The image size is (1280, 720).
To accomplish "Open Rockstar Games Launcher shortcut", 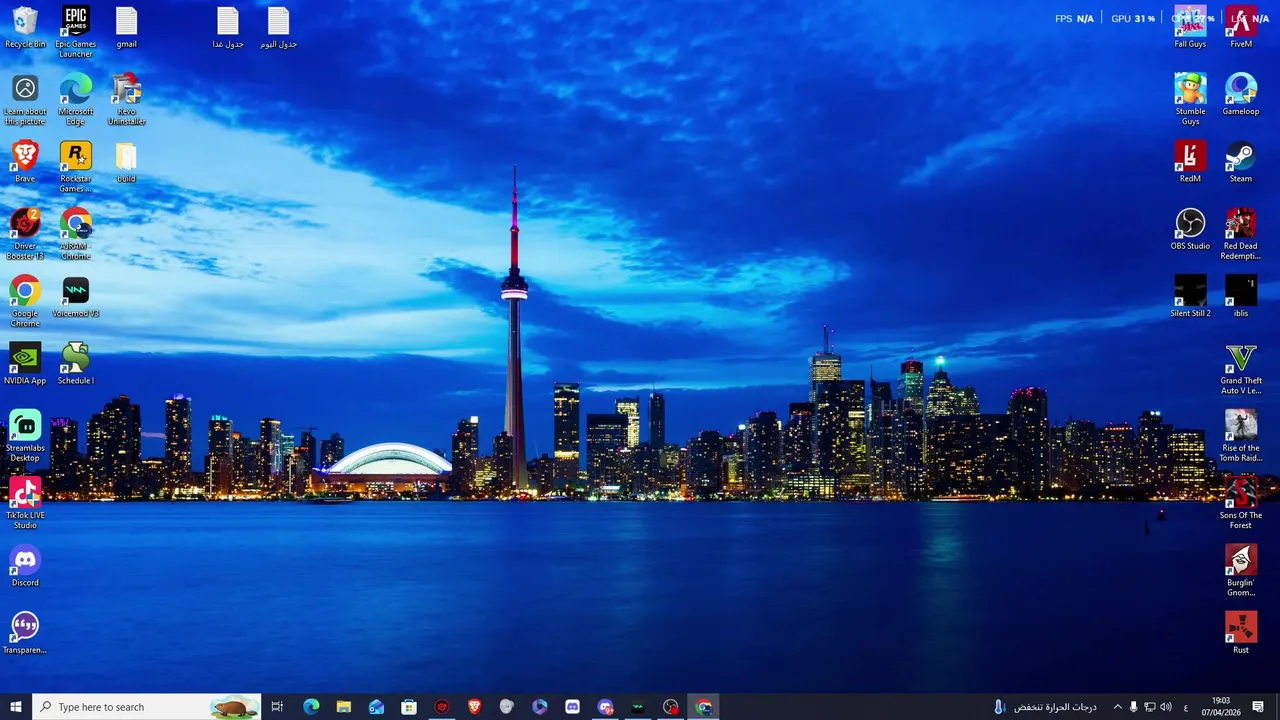I will [x=75, y=167].
